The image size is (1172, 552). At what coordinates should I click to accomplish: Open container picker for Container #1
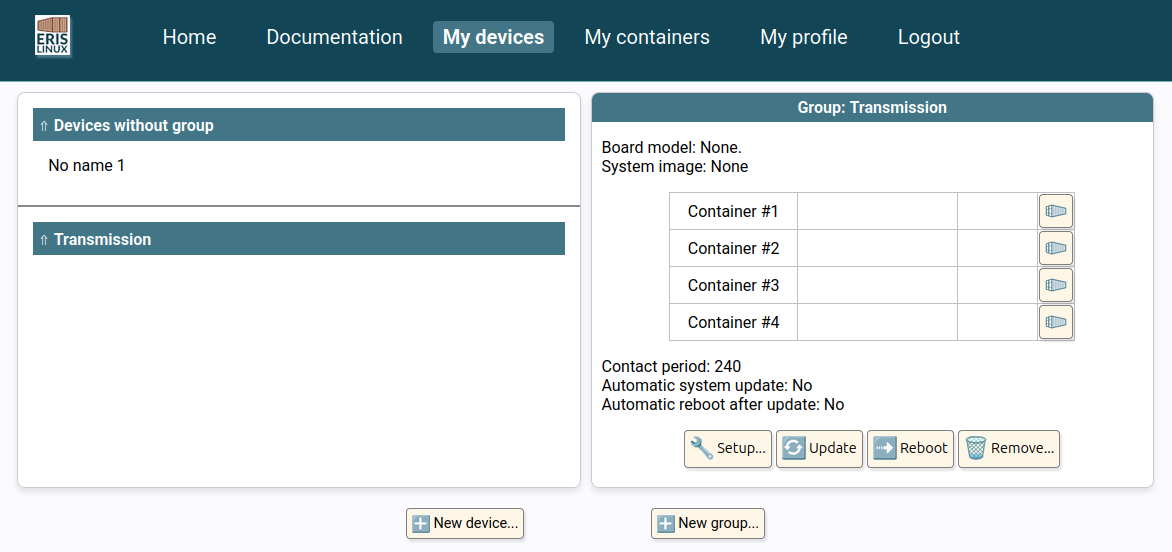(x=1055, y=211)
